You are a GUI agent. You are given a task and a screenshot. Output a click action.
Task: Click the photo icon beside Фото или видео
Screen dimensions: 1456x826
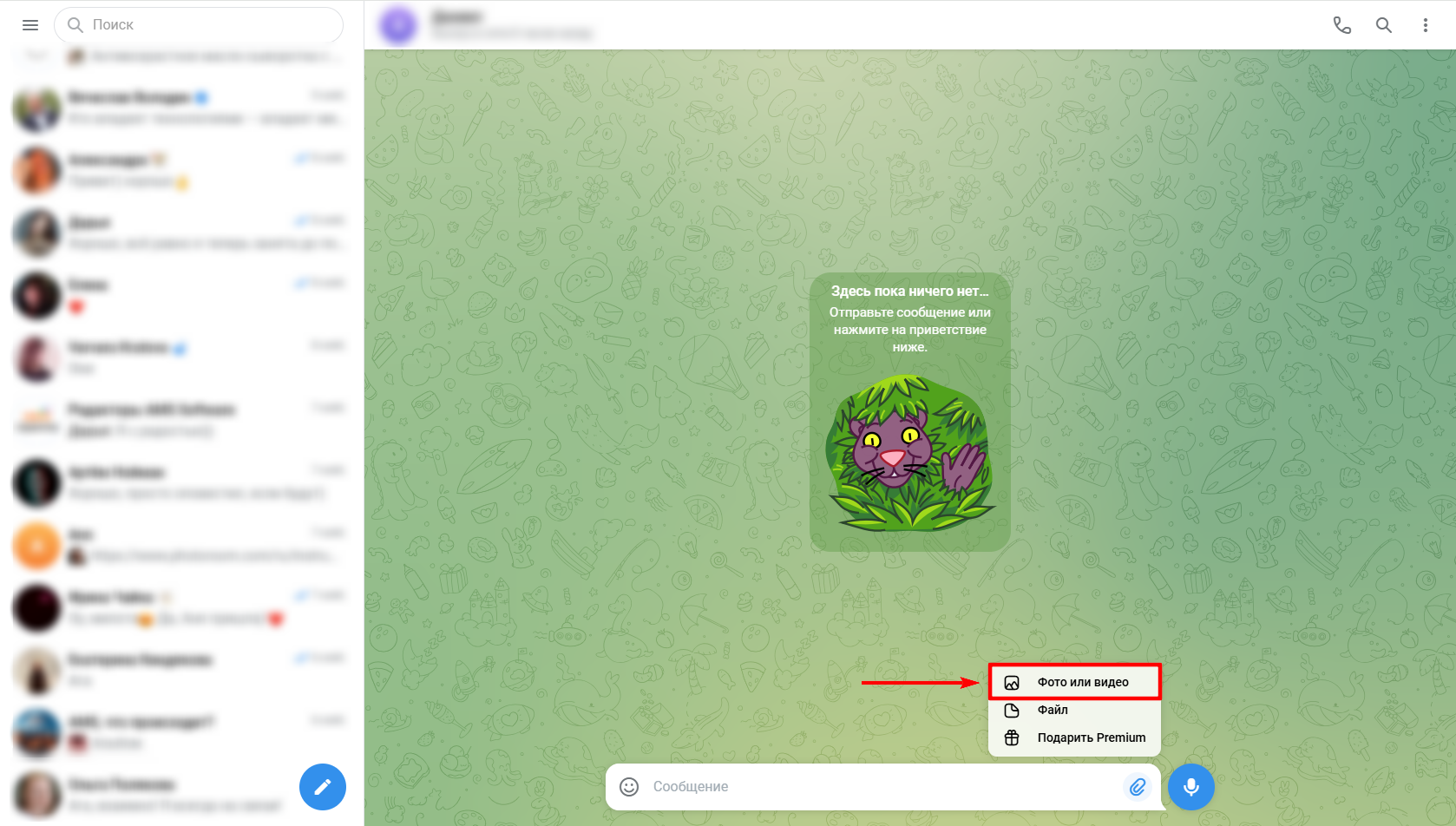[x=1012, y=683]
